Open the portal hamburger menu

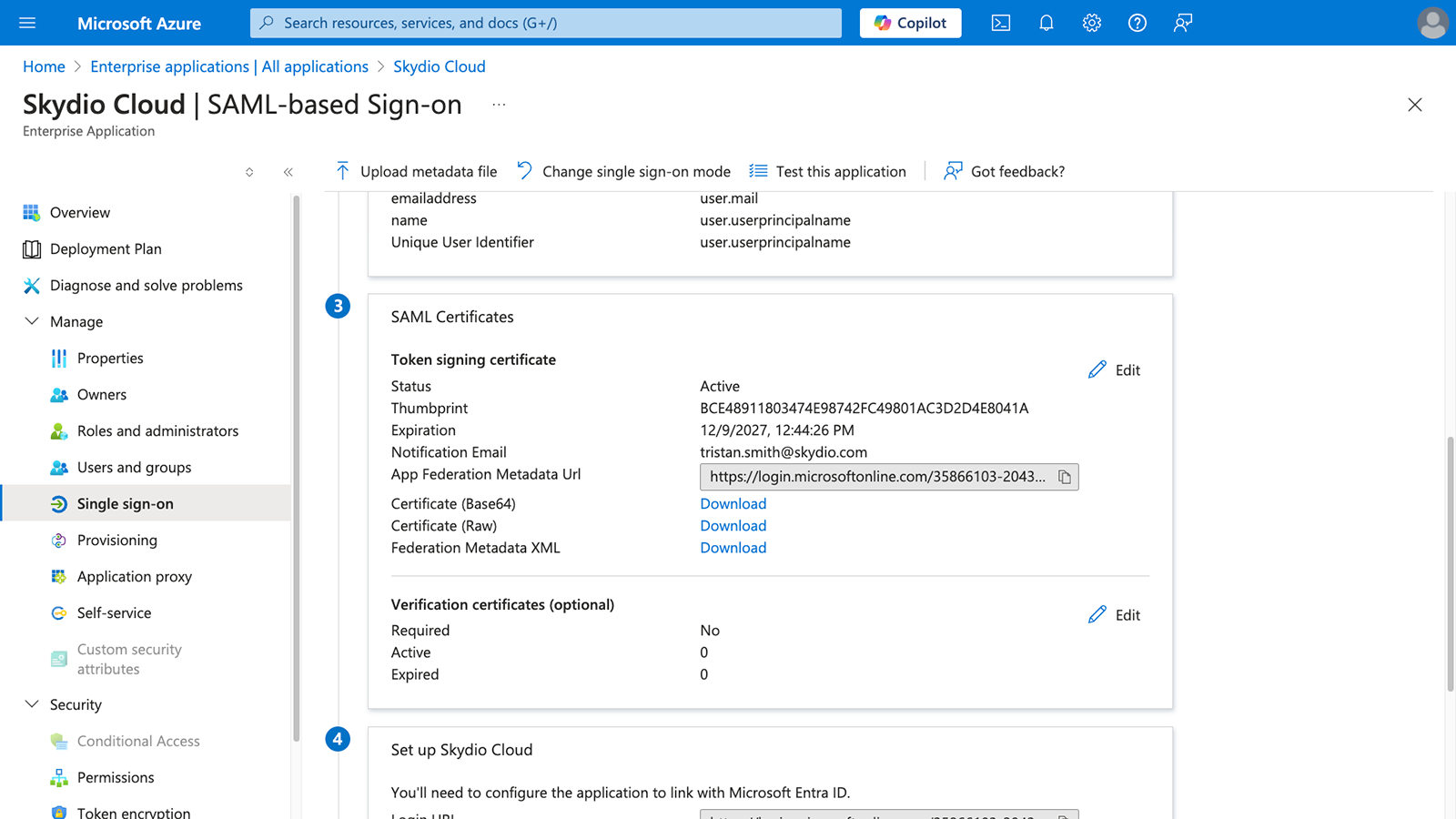tap(27, 23)
